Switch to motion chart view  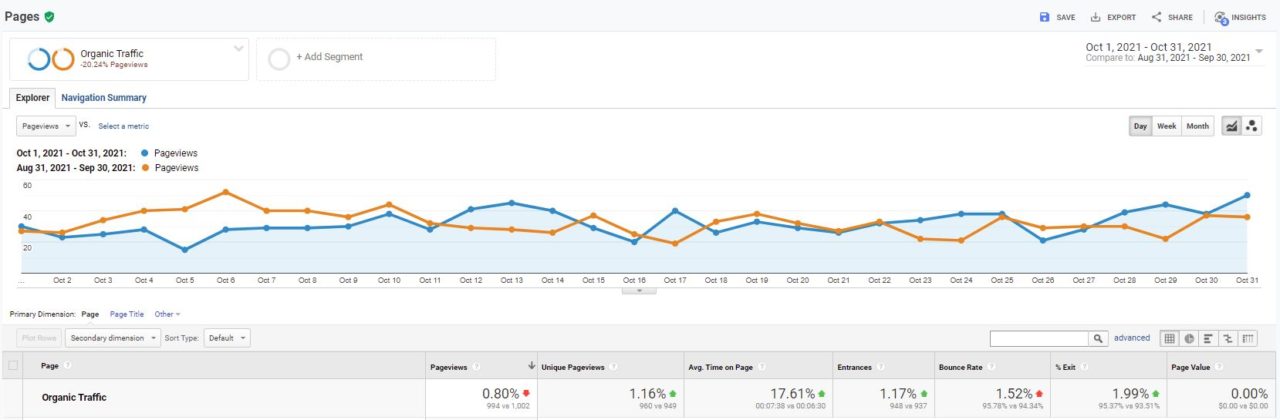click(1251, 126)
